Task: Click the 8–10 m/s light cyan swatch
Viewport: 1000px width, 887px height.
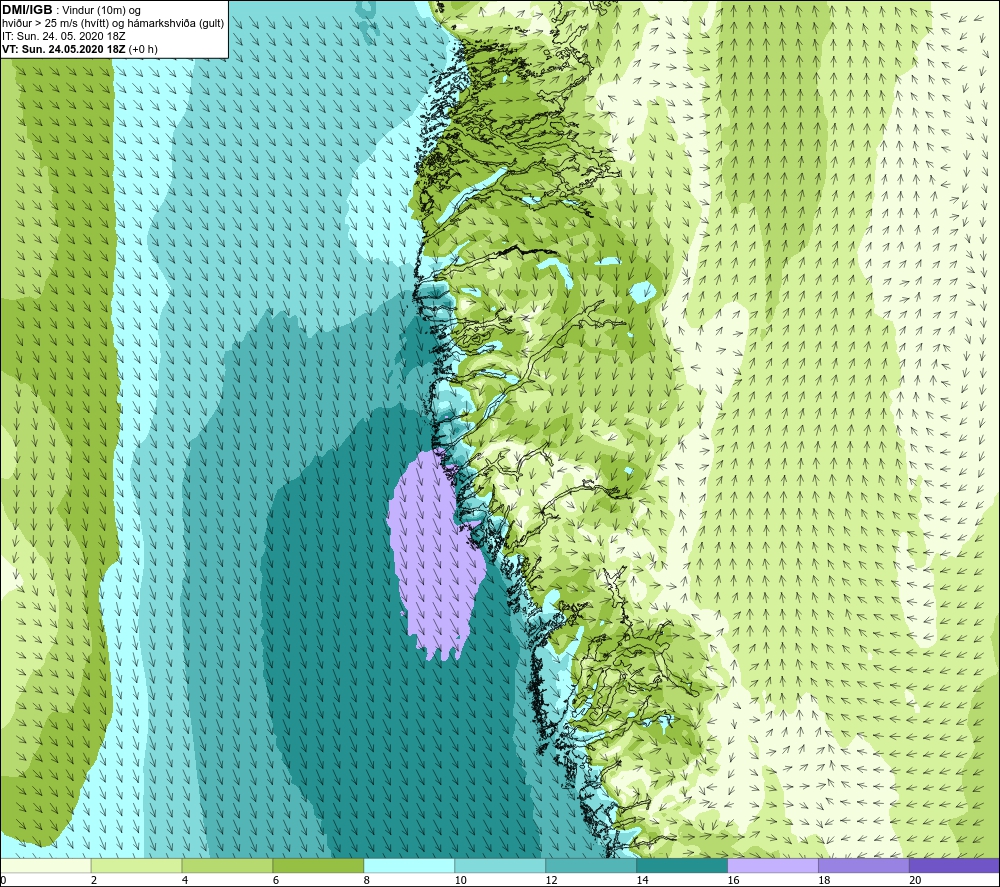Action: coord(409,865)
